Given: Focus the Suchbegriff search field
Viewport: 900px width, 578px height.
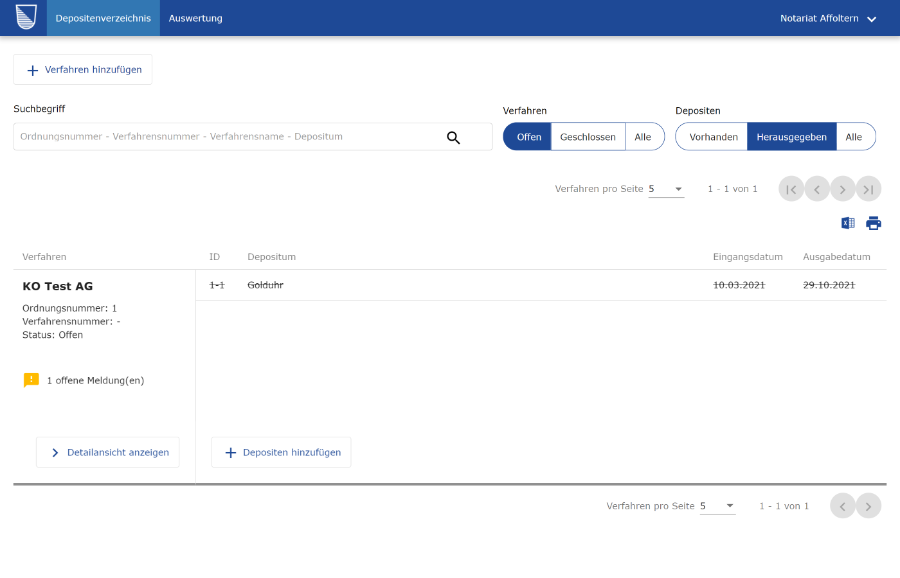Looking at the screenshot, I should coord(253,137).
